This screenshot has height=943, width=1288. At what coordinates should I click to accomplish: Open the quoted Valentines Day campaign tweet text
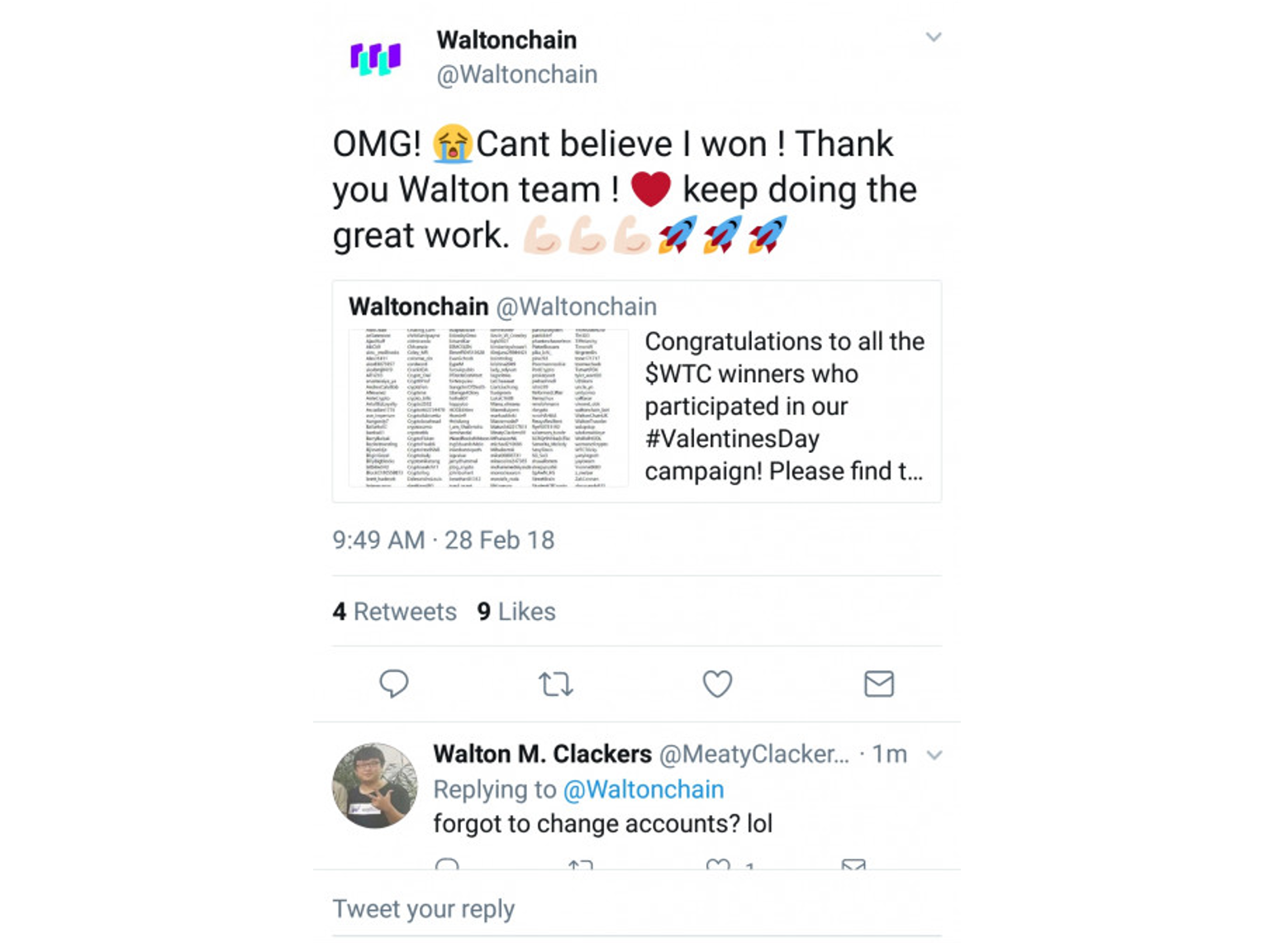(783, 406)
